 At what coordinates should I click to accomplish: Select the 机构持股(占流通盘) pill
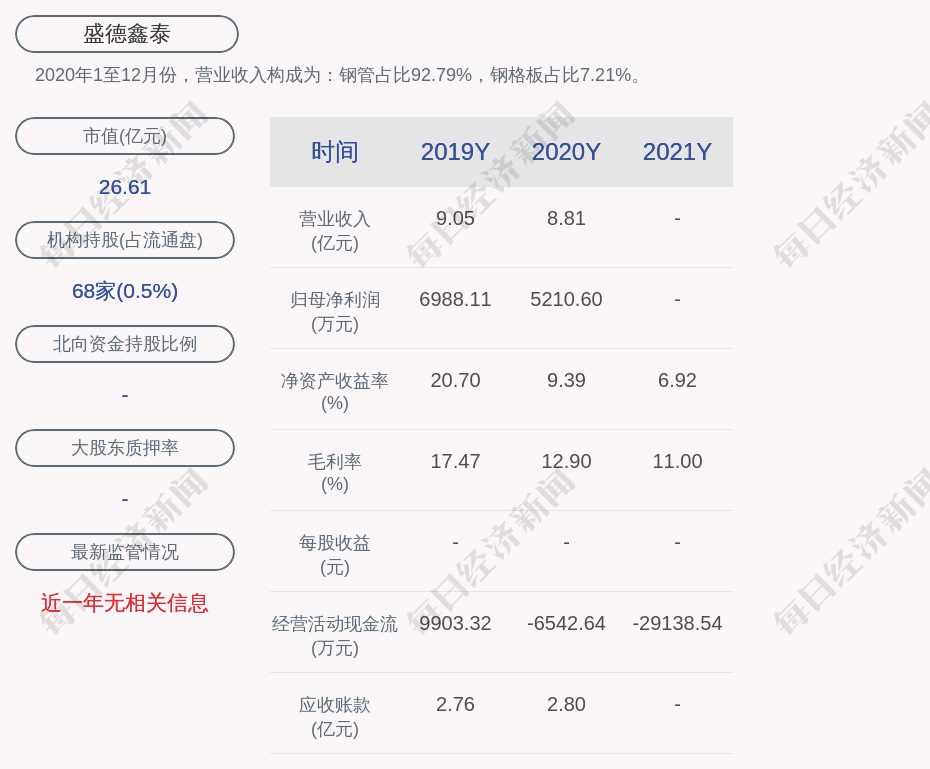click(x=125, y=240)
